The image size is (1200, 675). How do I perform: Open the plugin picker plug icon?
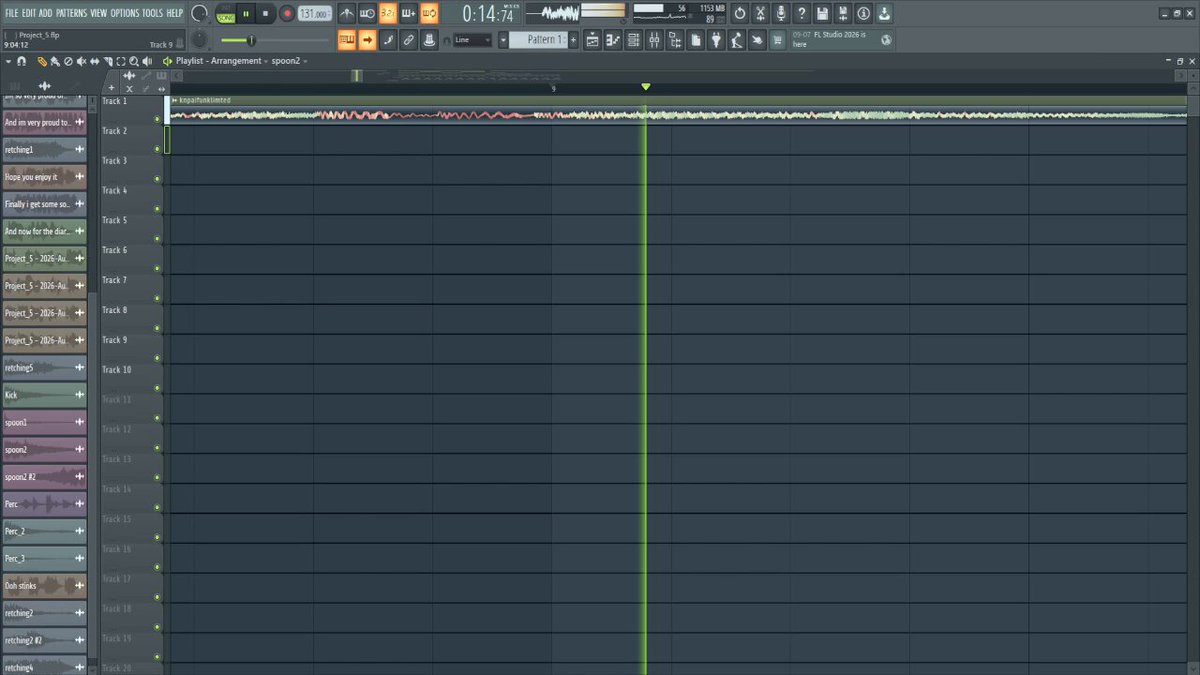716,40
